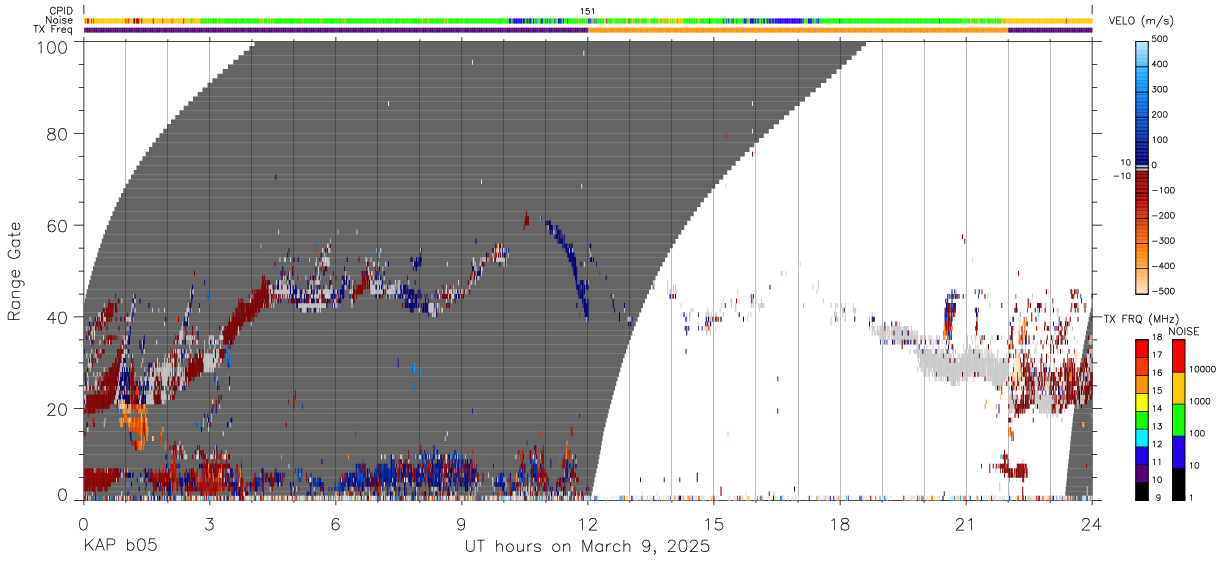Click the x-axis tick label '21'

966,523
